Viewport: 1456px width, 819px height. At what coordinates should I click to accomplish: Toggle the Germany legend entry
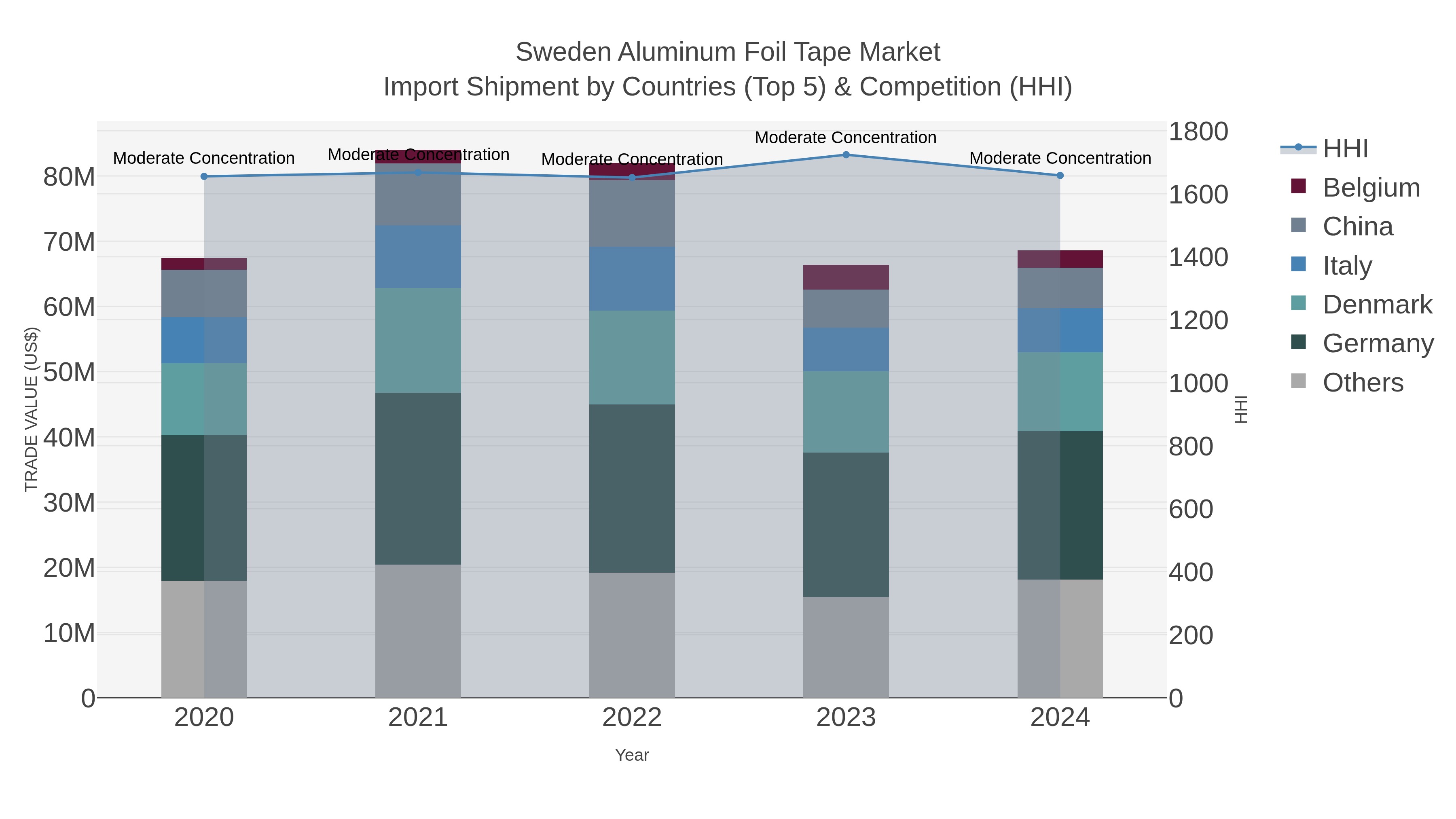coord(1362,343)
